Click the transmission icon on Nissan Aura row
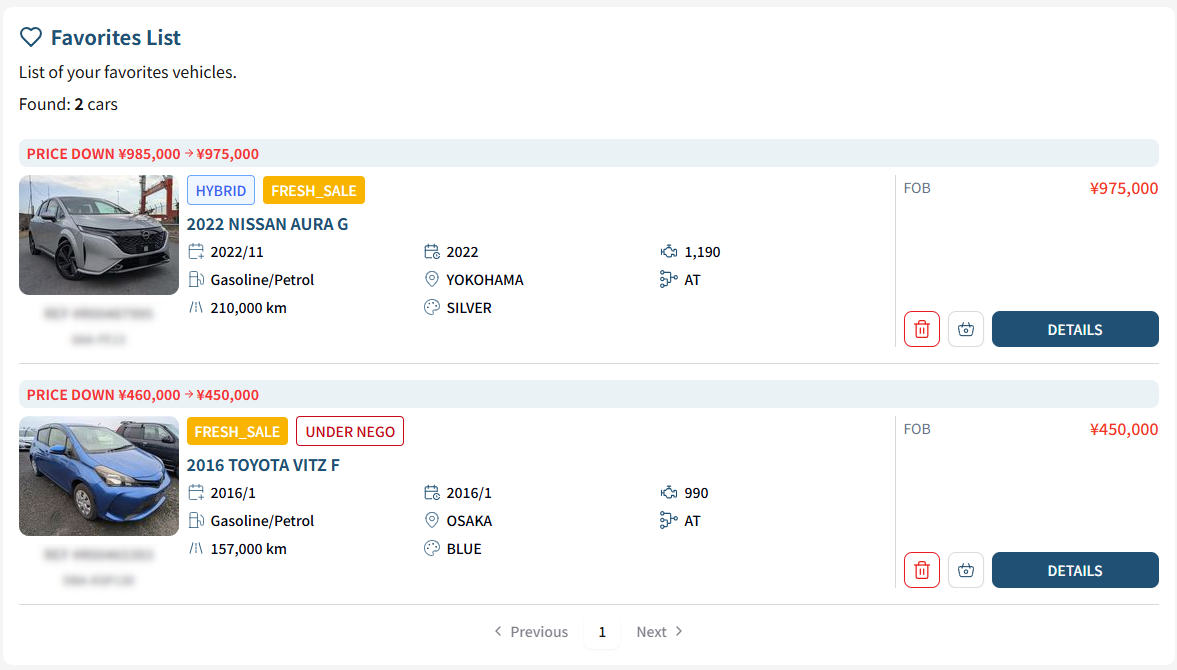Image resolution: width=1177 pixels, height=670 pixels. [x=668, y=279]
